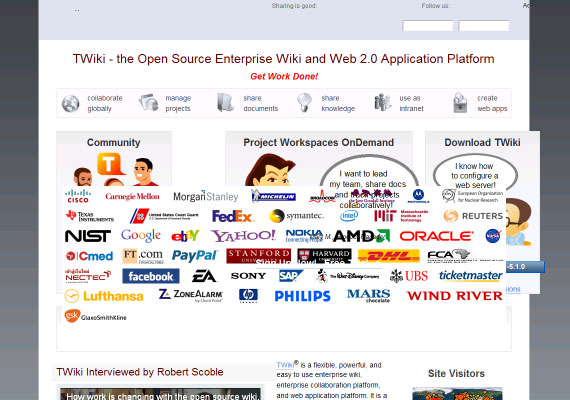The image size is (570, 400).
Task: Click the Intel logo
Action: [349, 216]
